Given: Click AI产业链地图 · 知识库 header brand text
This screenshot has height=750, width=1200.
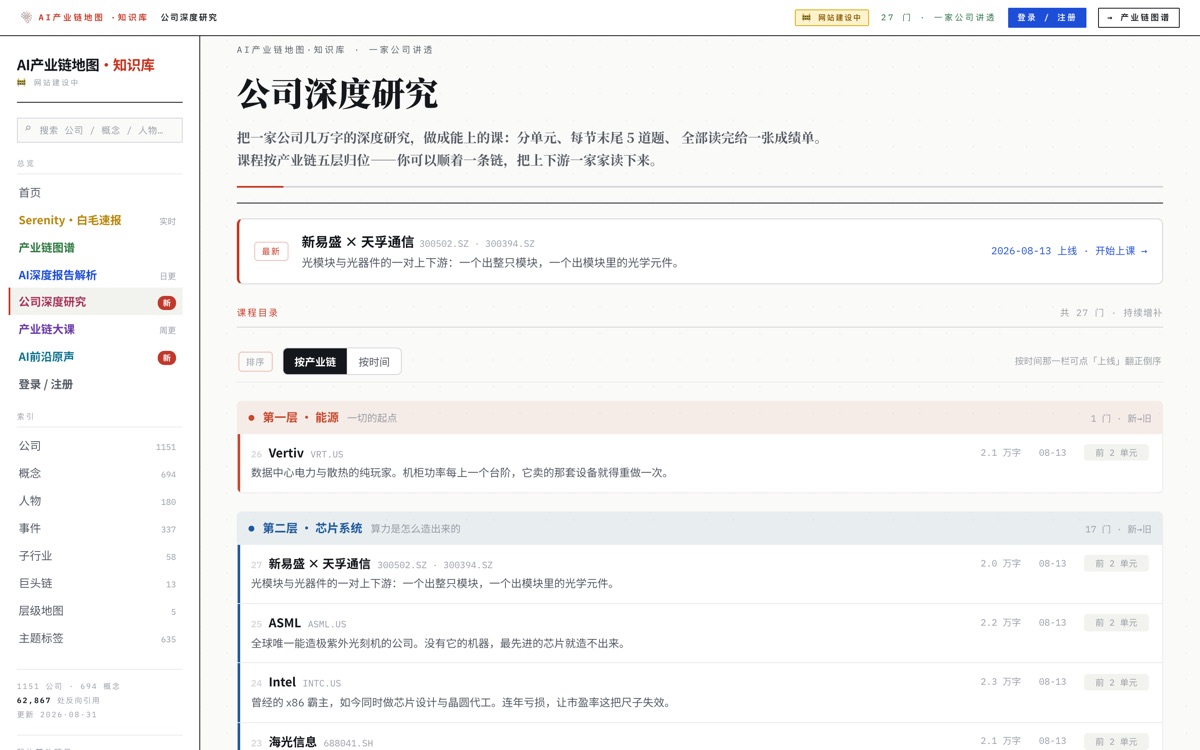Looking at the screenshot, I should point(93,17).
